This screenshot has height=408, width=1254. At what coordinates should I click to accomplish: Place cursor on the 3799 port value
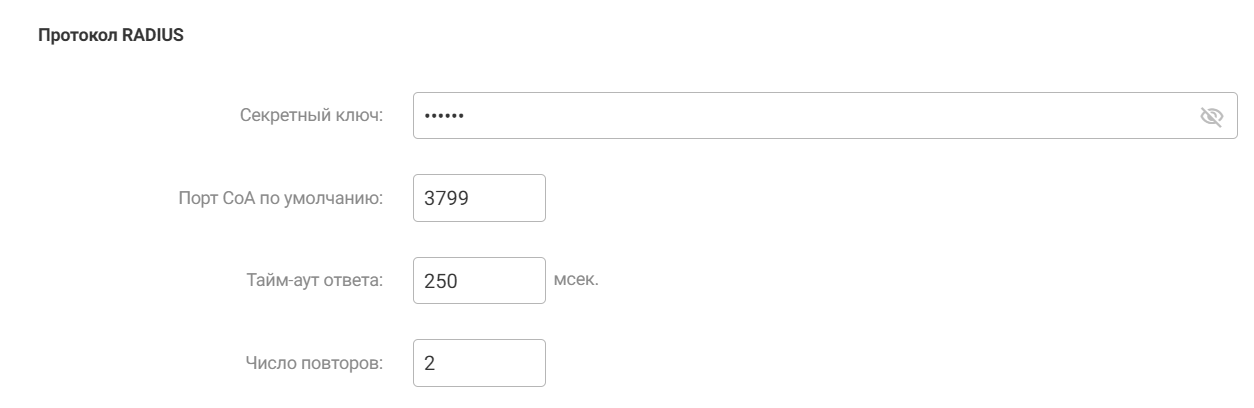447,198
